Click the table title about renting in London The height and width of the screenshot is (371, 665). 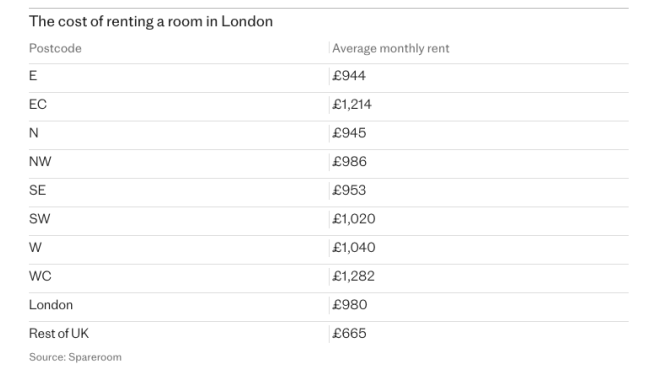151,21
